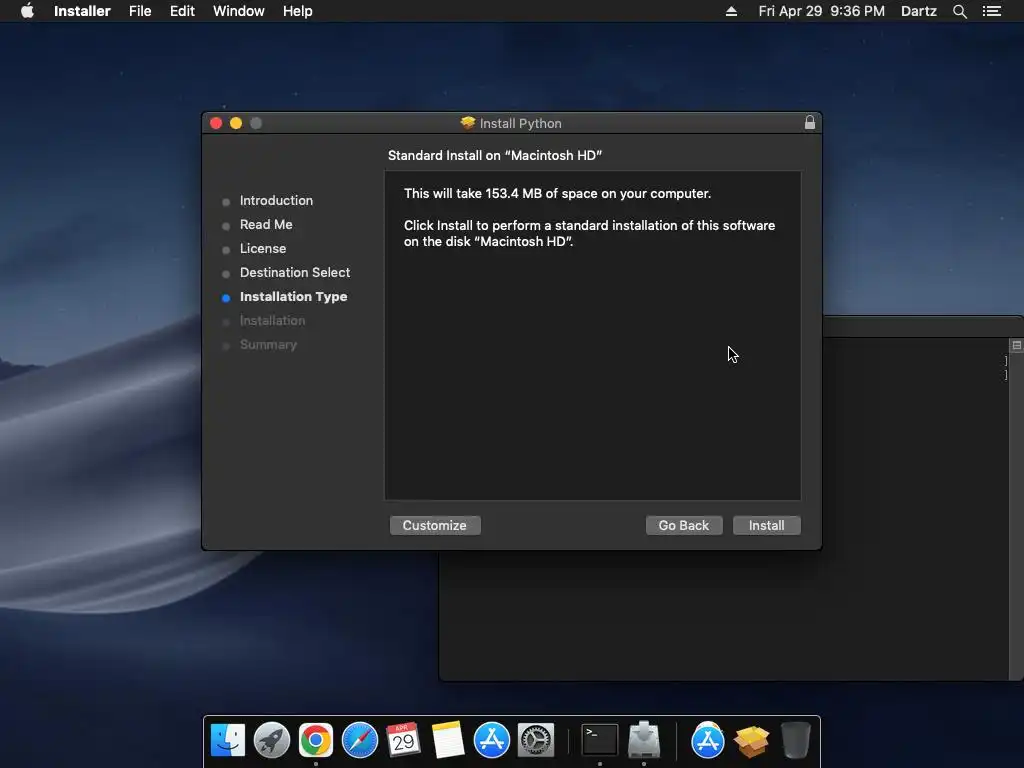1024x768 pixels.
Task: Click the red close button of Install Python
Action: pos(216,123)
